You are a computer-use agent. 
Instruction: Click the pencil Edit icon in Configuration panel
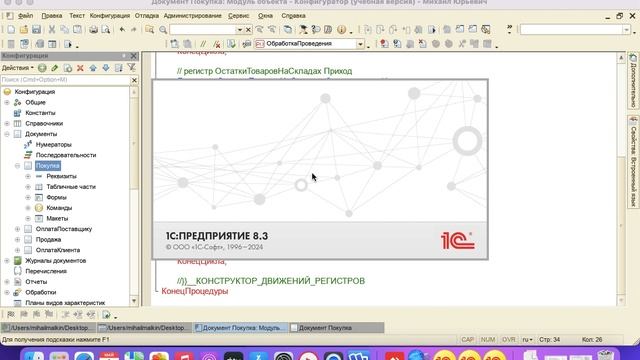(x=55, y=68)
